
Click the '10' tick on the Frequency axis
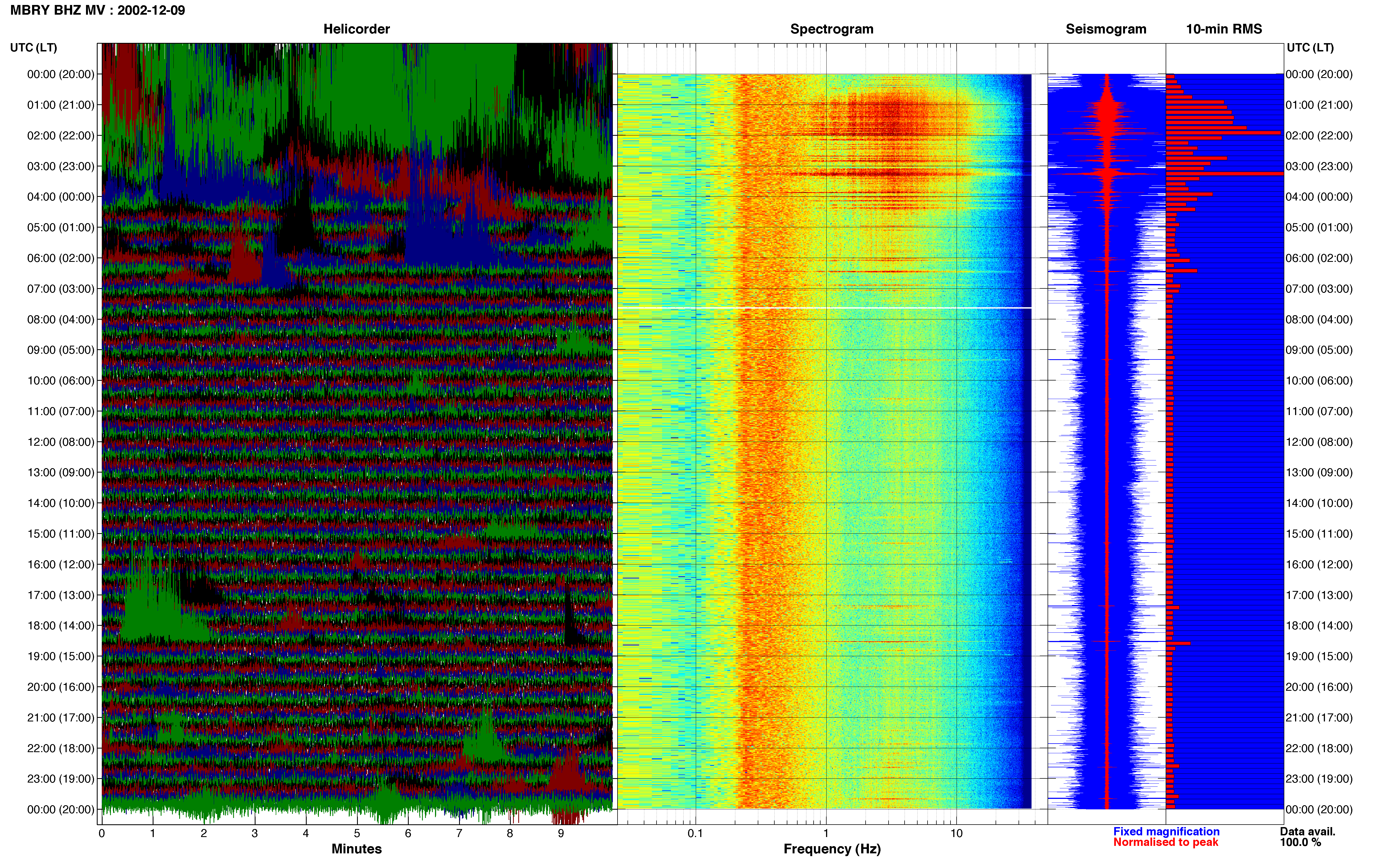pos(956,833)
